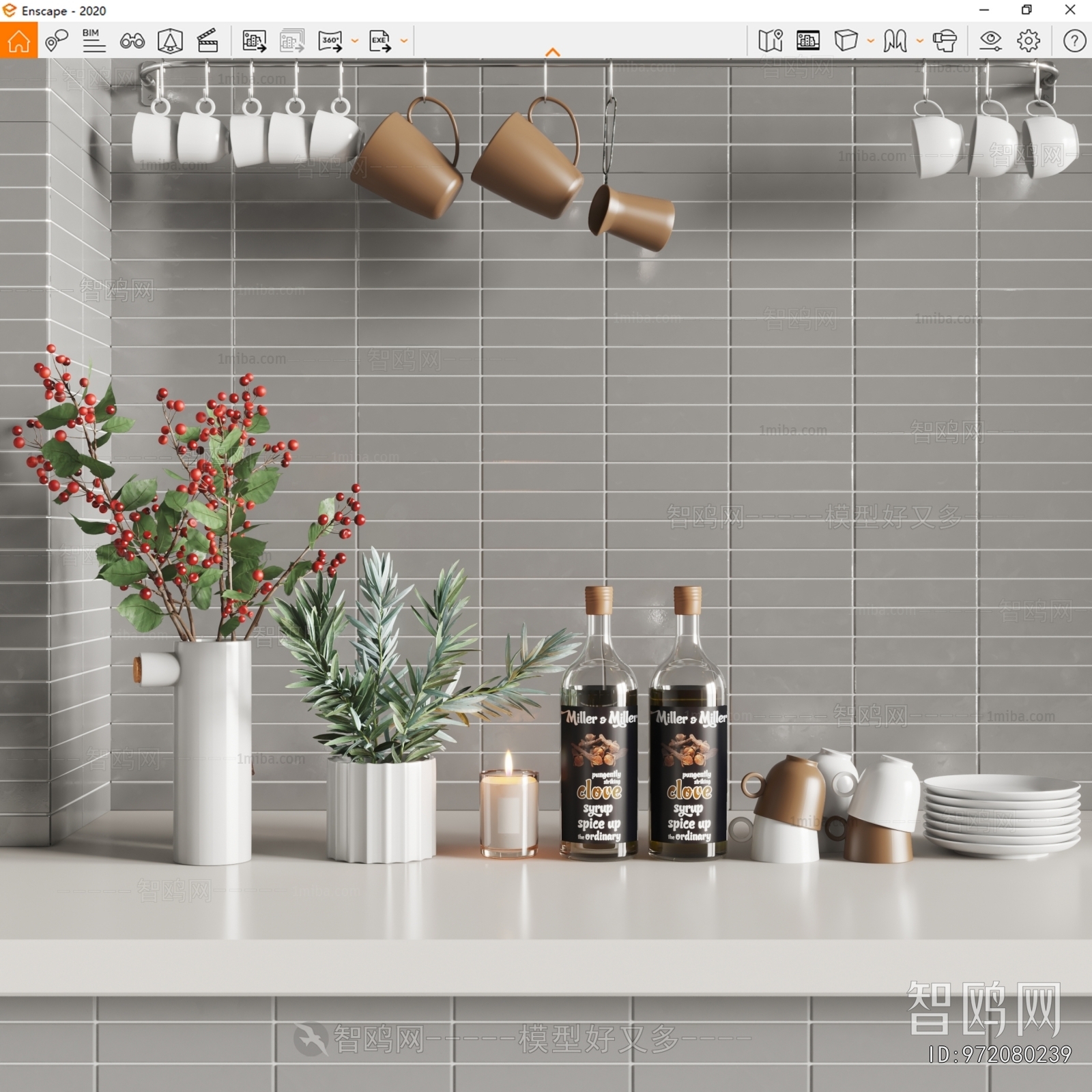Select the projection mode cube icon
Image resolution: width=1092 pixels, height=1092 pixels.
click(x=846, y=41)
